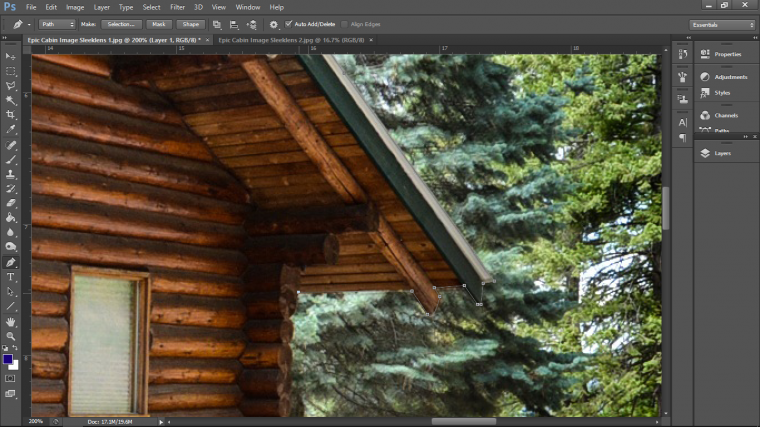Click the foreground color swatch
The image size is (760, 427).
coord(7,359)
